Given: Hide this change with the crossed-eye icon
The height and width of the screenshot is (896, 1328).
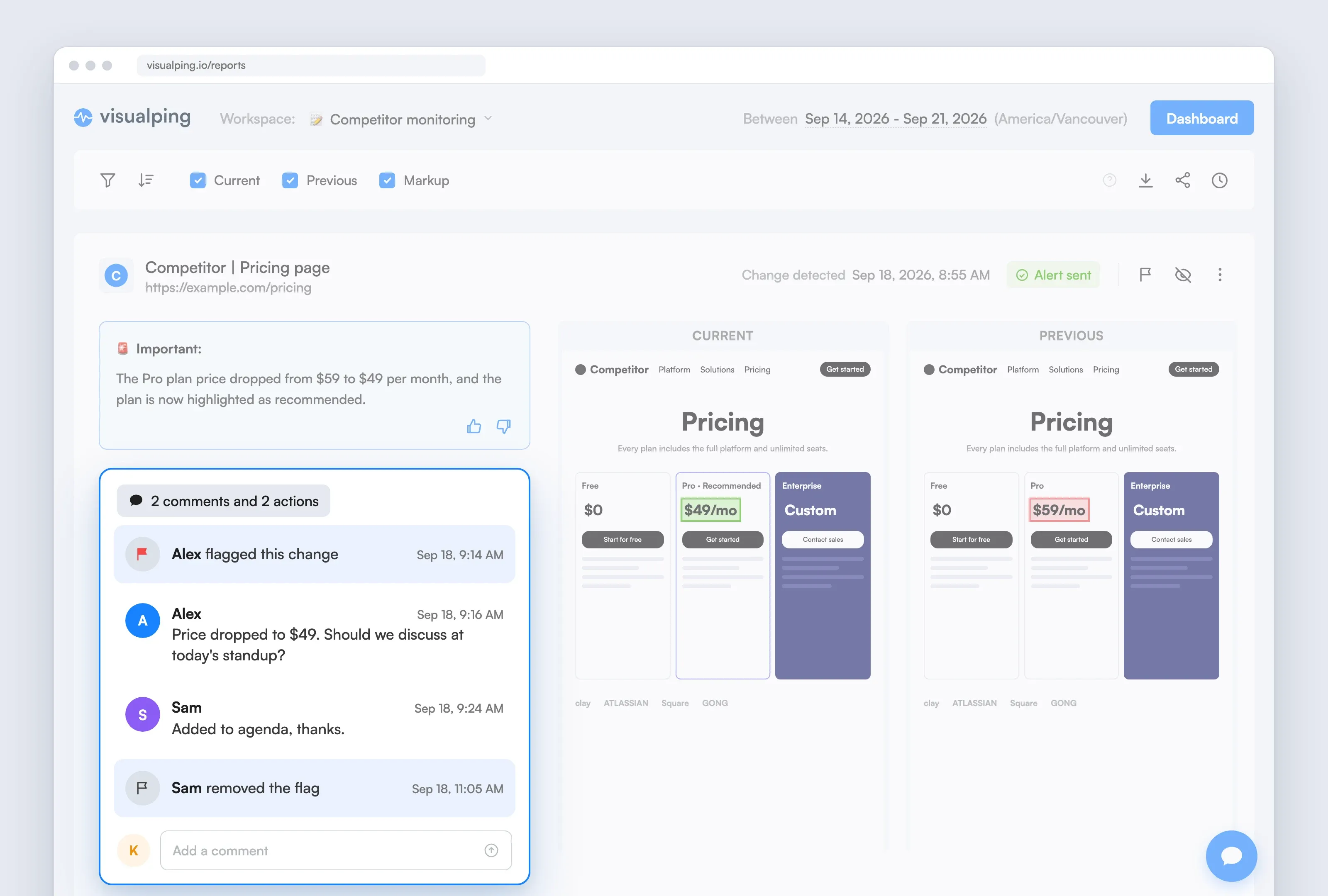Looking at the screenshot, I should pyautogui.click(x=1182, y=275).
